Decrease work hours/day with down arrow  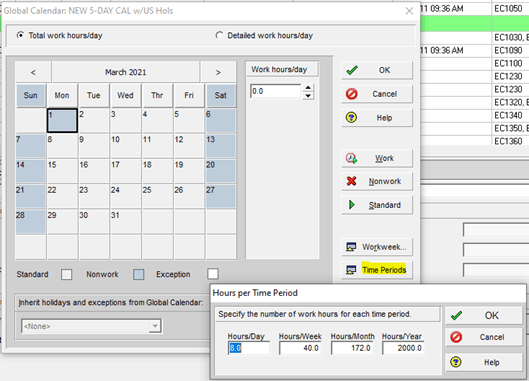click(x=308, y=96)
